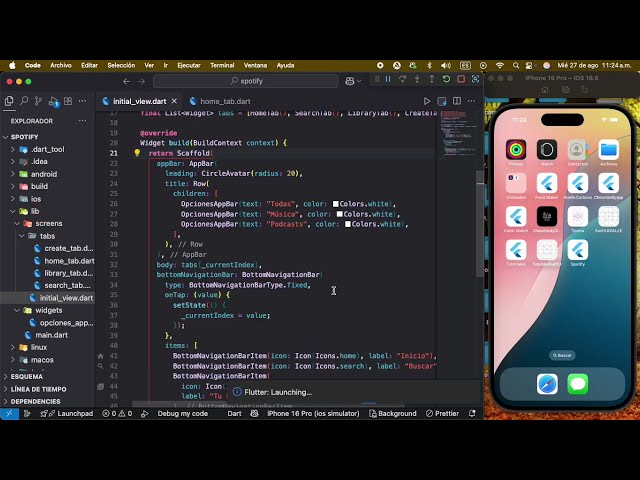
Task: Click the Colors.white swatch on line 28
Action: 348,224
